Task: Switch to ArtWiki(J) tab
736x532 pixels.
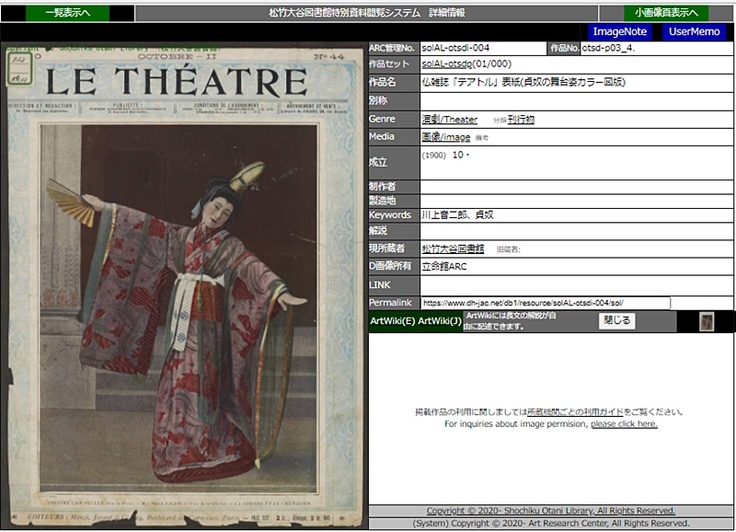Action: [440, 321]
